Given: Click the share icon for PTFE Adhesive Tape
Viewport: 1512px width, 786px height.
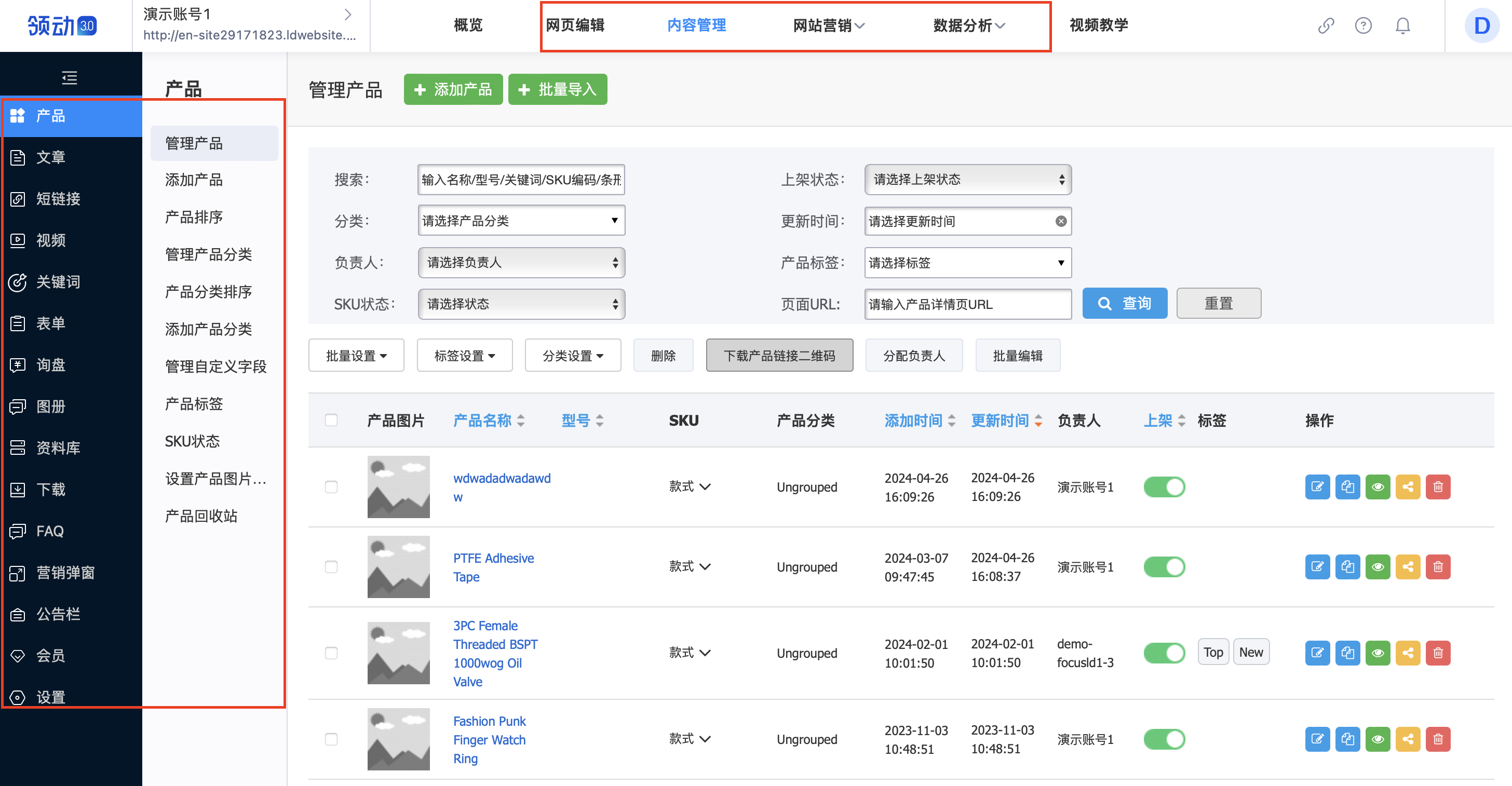Looking at the screenshot, I should [1408, 566].
